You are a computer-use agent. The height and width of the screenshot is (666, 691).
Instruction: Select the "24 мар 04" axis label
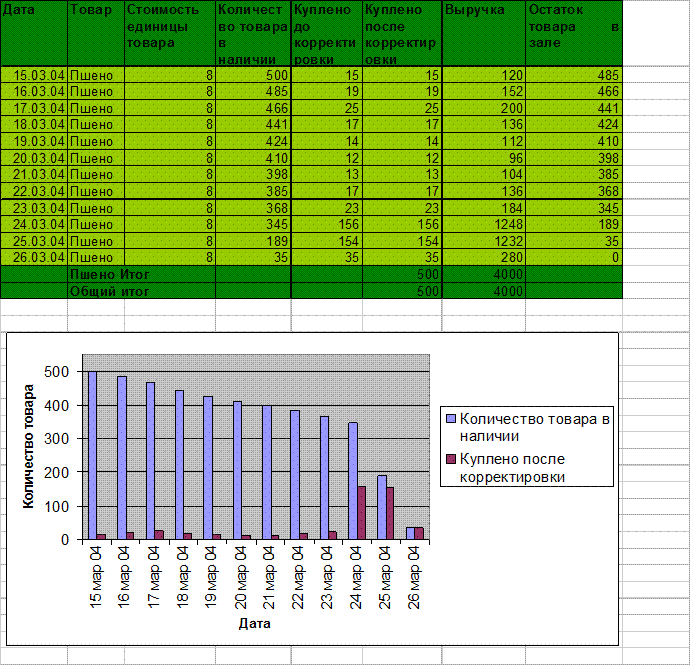[x=355, y=577]
